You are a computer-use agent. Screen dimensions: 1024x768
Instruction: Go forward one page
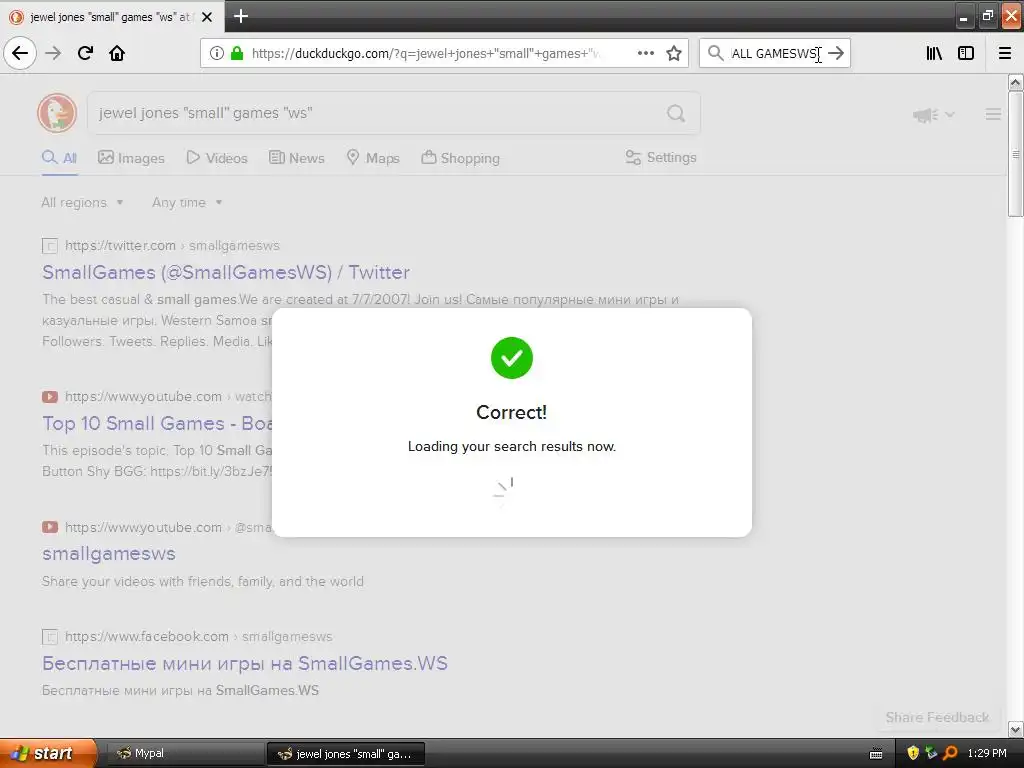[x=53, y=53]
